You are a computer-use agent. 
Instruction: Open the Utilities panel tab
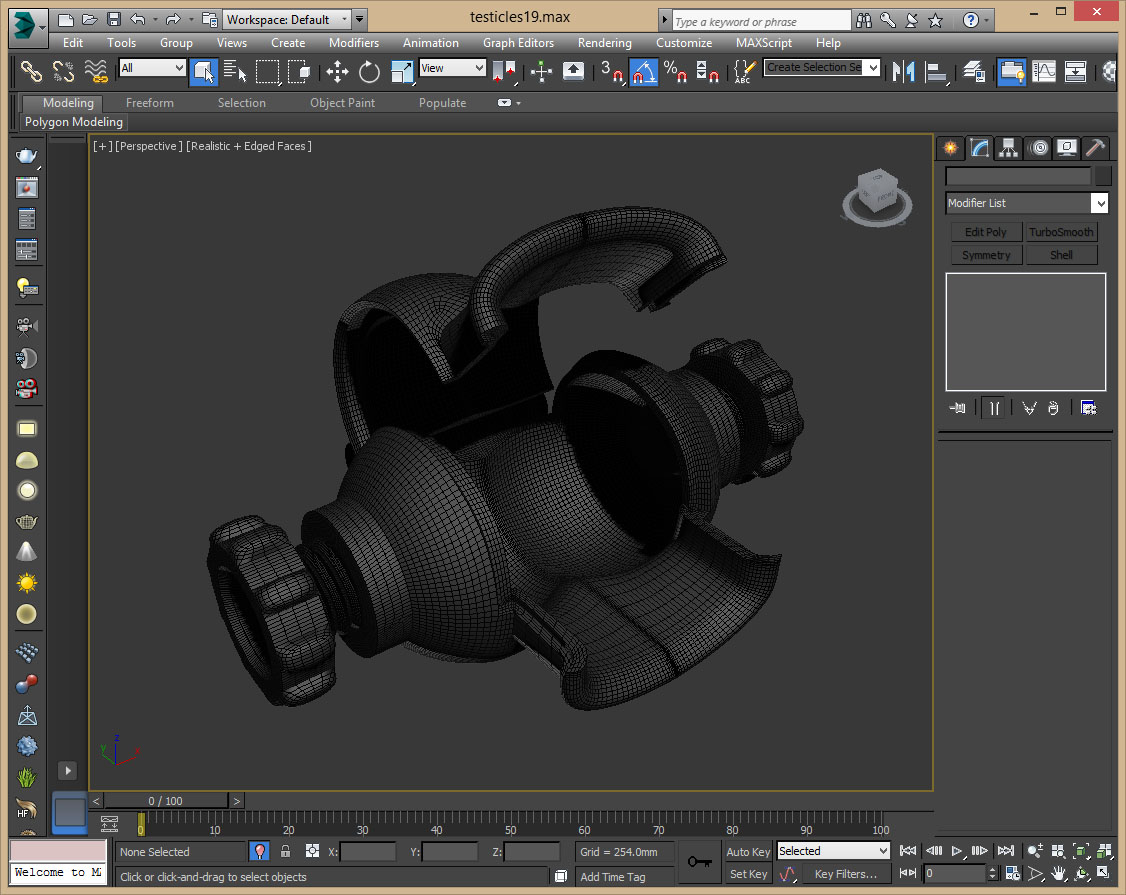click(1096, 148)
